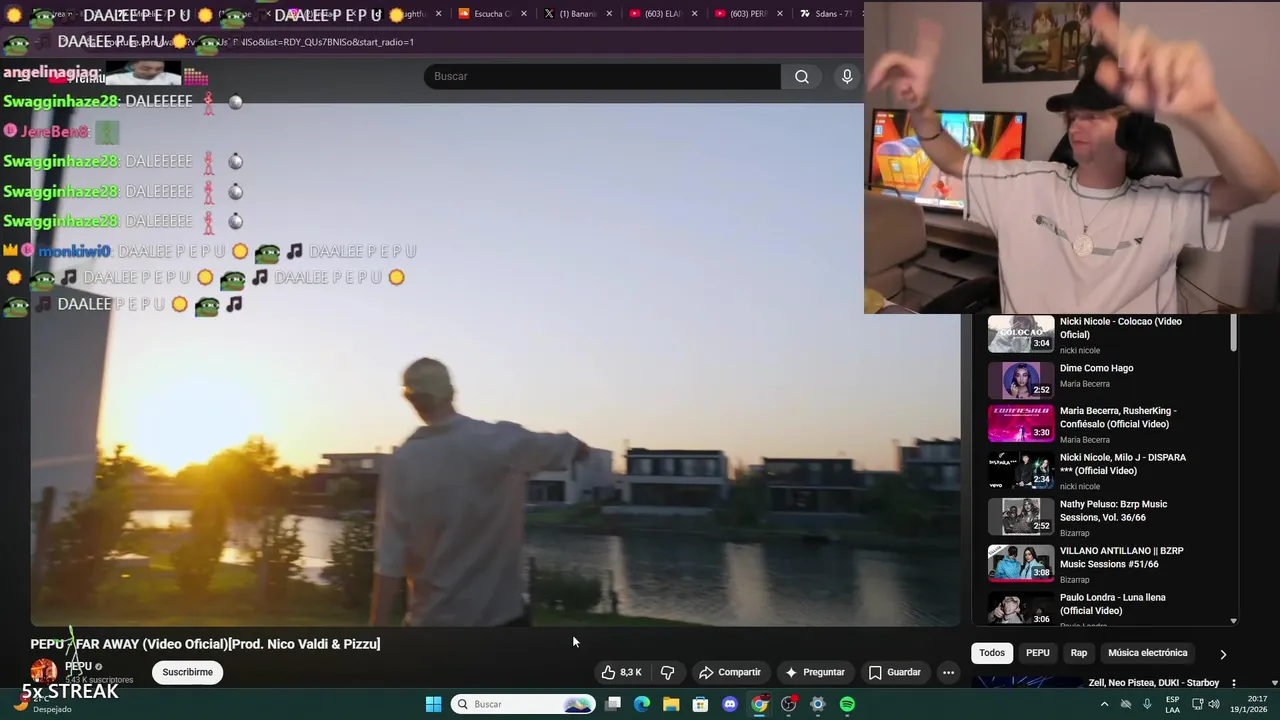Click the YouTube search magnifier icon
The image size is (1280, 720).
802,77
